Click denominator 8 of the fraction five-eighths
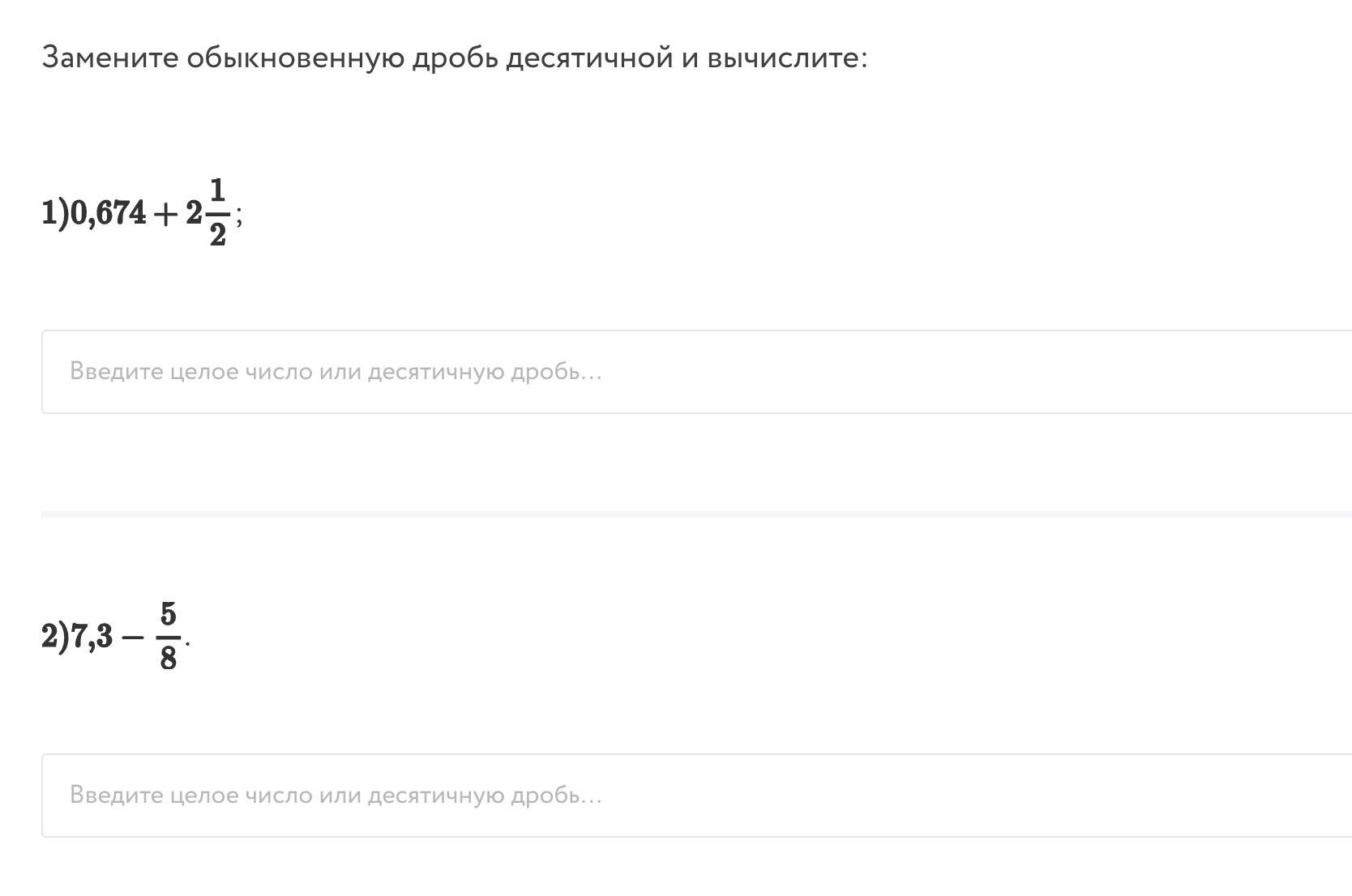This screenshot has width=1352, height=896. [x=168, y=658]
